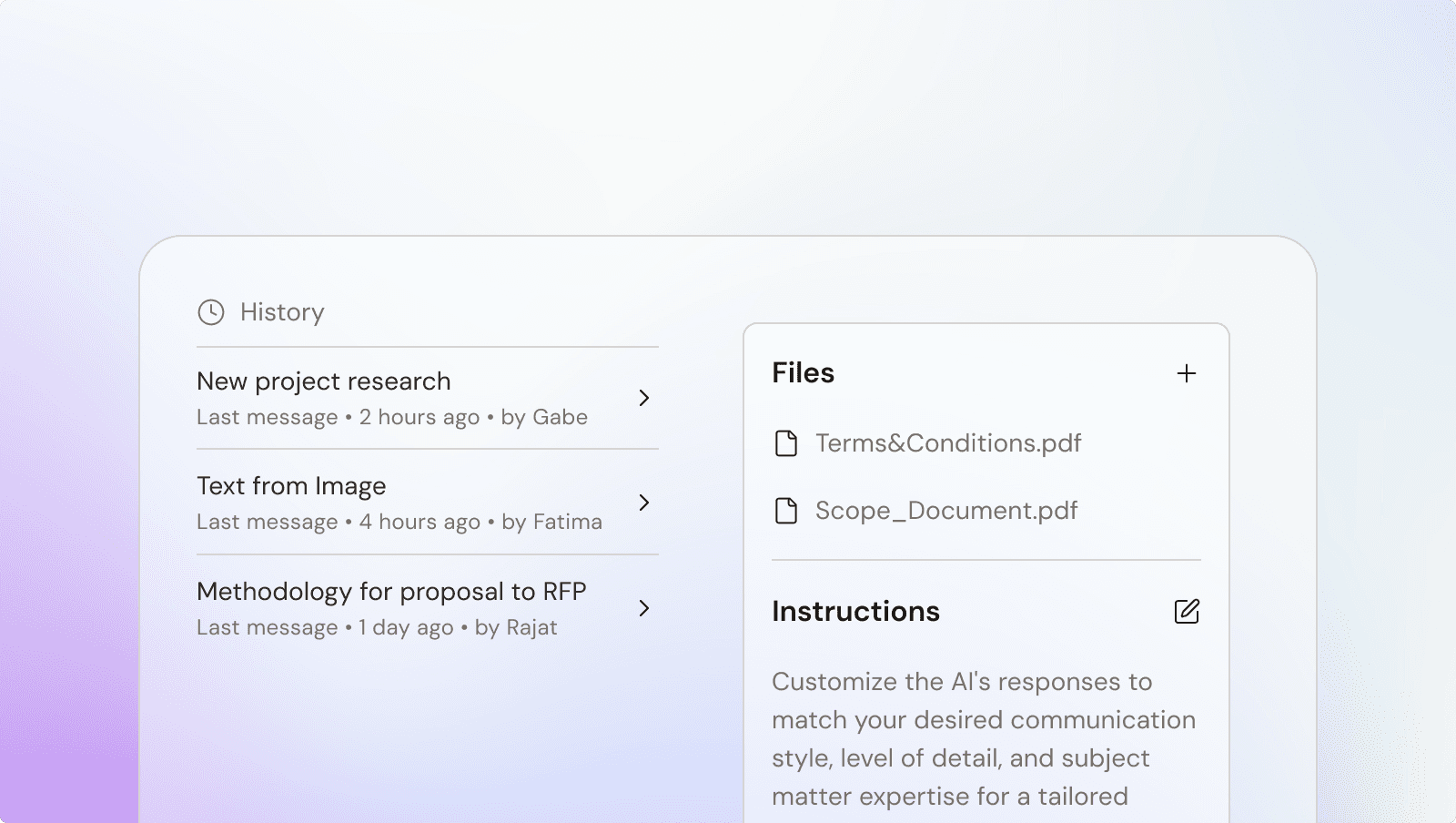
Task: Click the last message by Gabe line
Action: pyautogui.click(x=391, y=418)
